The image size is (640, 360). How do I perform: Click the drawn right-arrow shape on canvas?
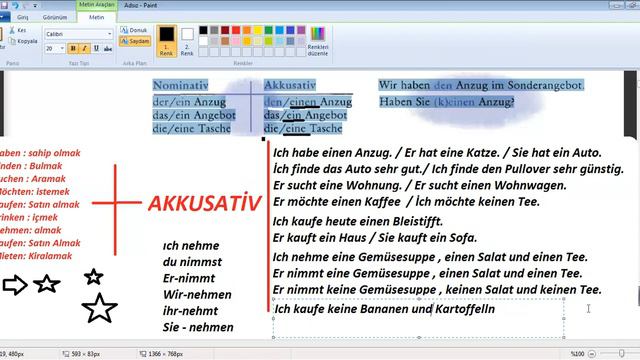(15, 285)
